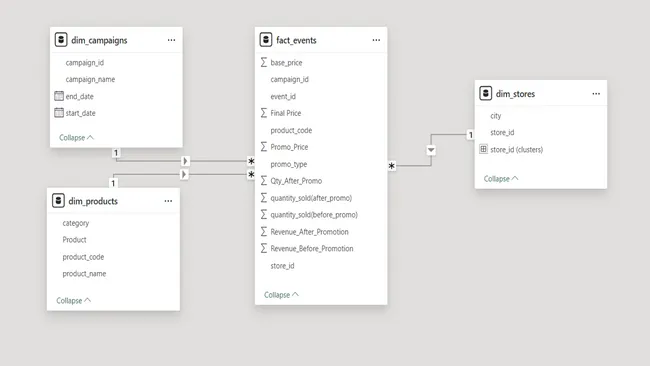Open dim_campaigns more options menu
Image resolution: width=650 pixels, height=366 pixels.
171,40
